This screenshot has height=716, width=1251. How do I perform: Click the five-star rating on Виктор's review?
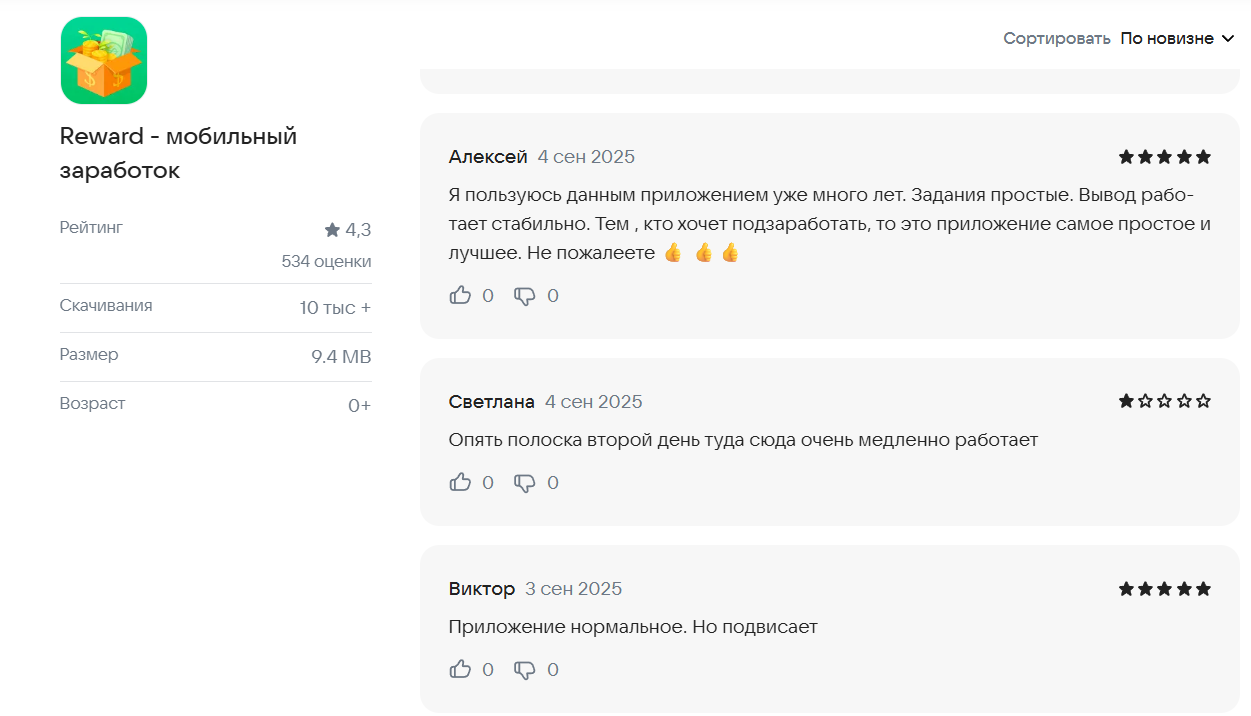tap(1164, 589)
